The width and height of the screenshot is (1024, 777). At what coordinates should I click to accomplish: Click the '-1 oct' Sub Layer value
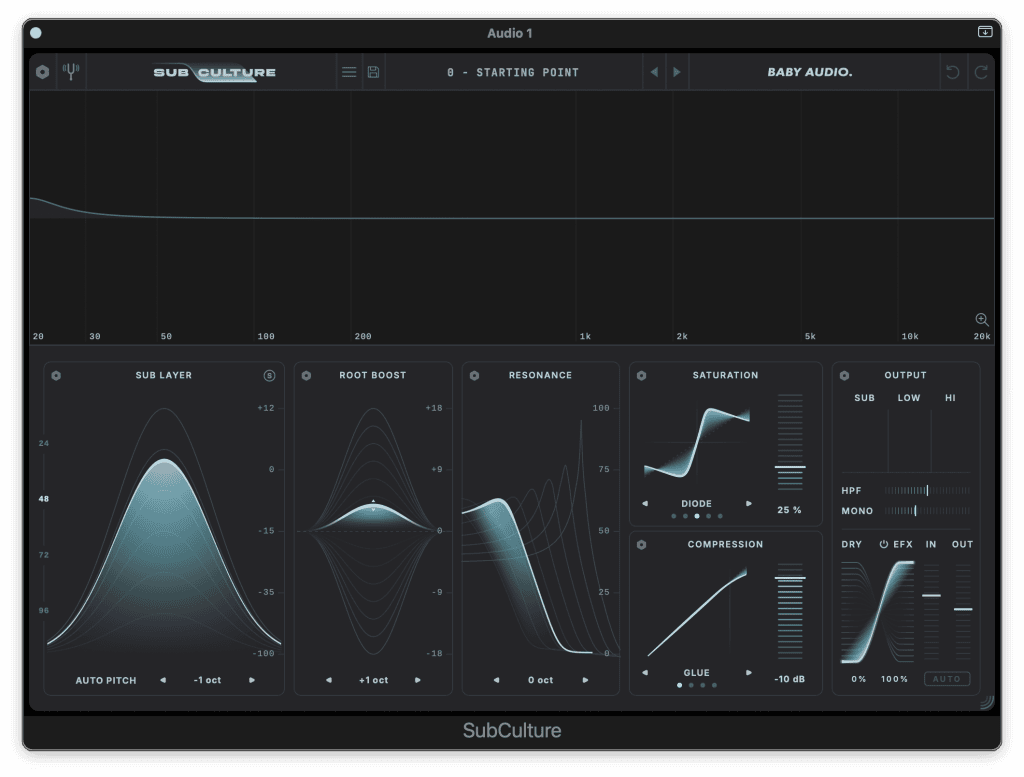click(x=207, y=680)
